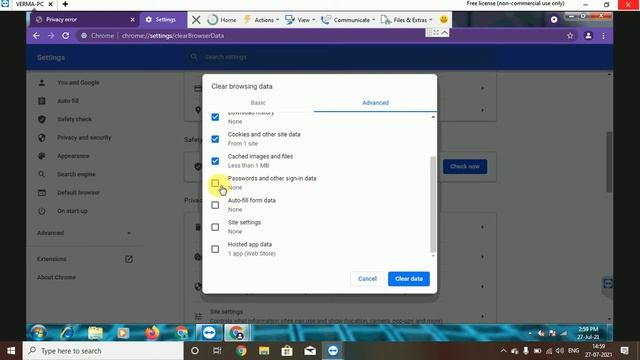Open the Windows Explorer folder on remote taskbar
640x360 pixels.
point(95,333)
